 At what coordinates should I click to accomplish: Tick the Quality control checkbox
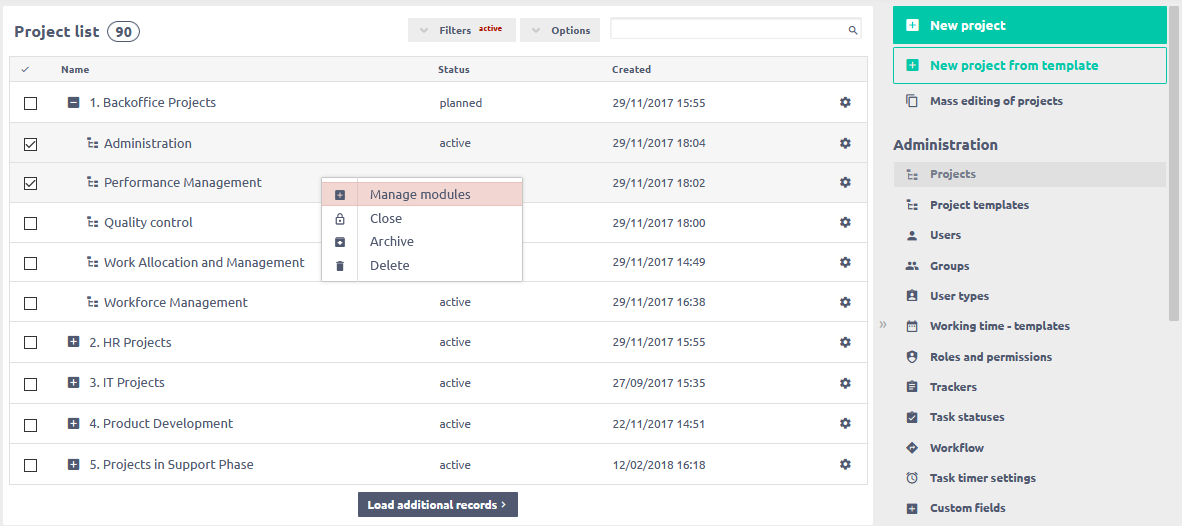tap(30, 223)
